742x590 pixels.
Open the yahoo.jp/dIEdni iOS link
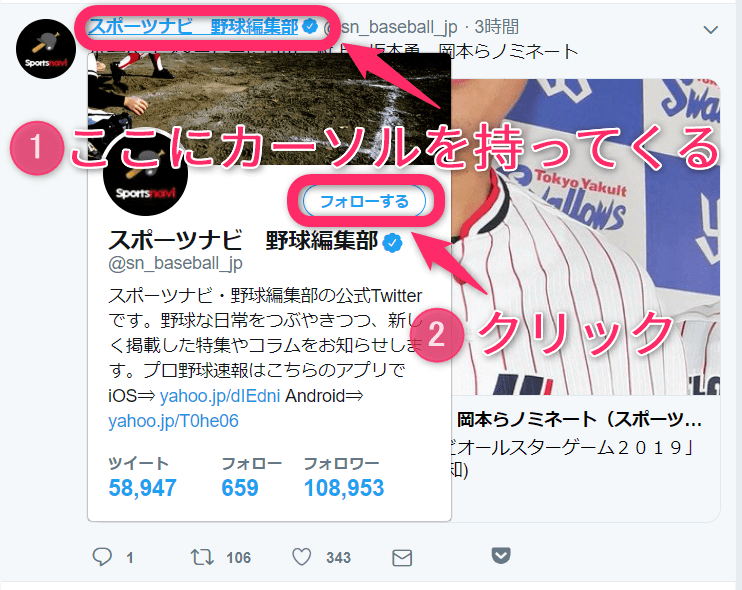(220, 396)
